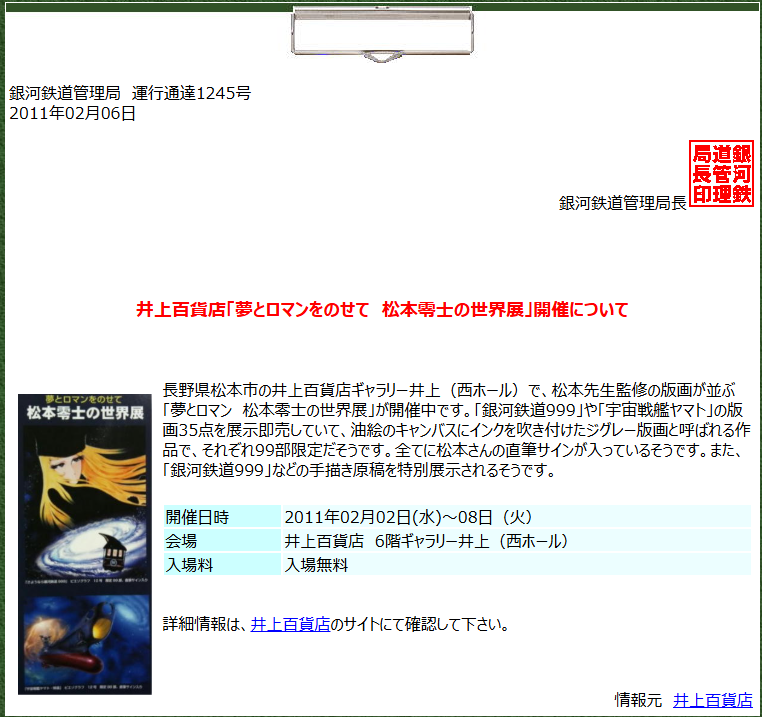Screen dimensions: 762x717
Task: Click the 会場 table header cell
Action: click(222, 541)
